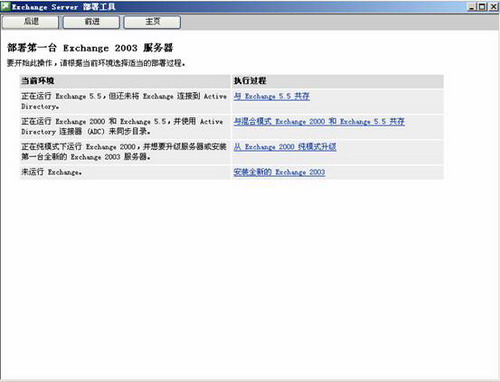Click the window title bar text
The height and width of the screenshot is (382, 500).
point(64,7)
